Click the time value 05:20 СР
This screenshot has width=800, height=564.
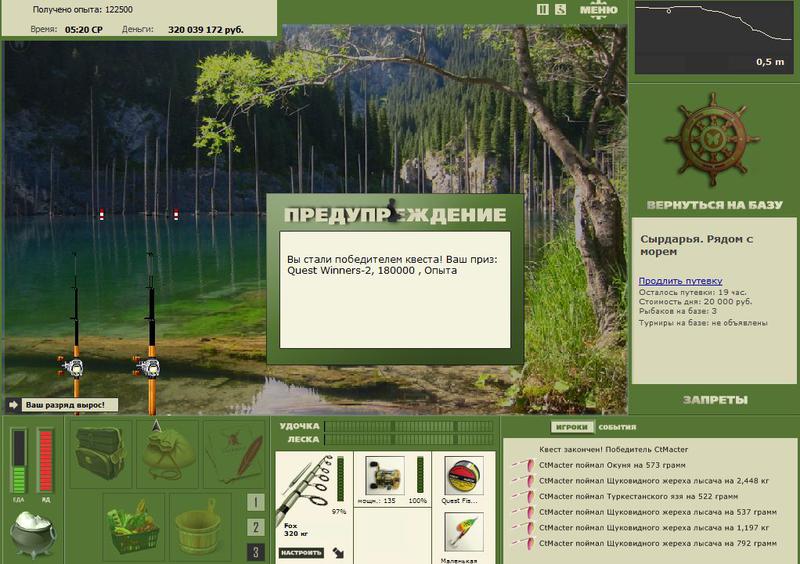84,30
